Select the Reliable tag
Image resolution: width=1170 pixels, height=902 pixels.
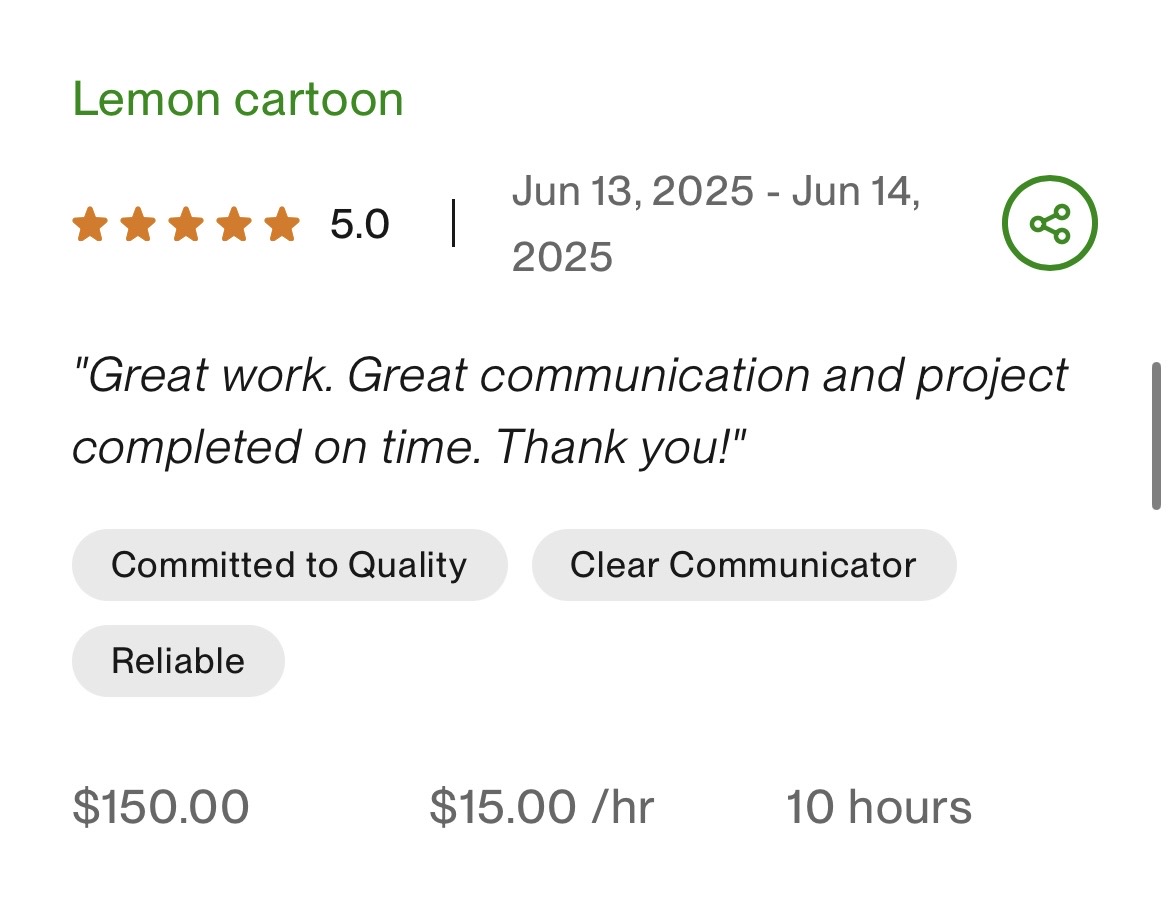click(178, 661)
